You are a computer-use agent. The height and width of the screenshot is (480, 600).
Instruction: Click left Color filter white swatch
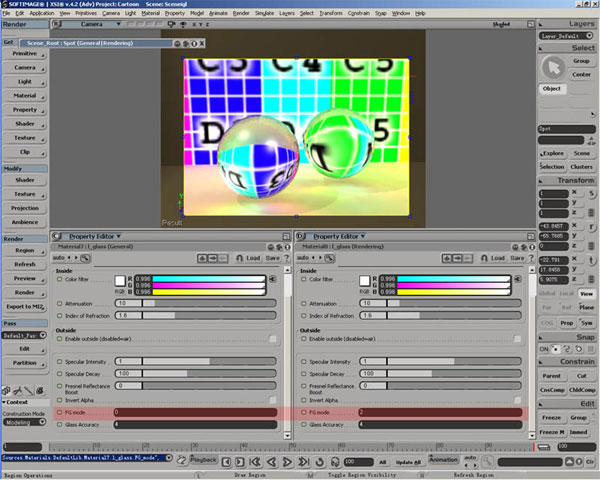pos(120,281)
